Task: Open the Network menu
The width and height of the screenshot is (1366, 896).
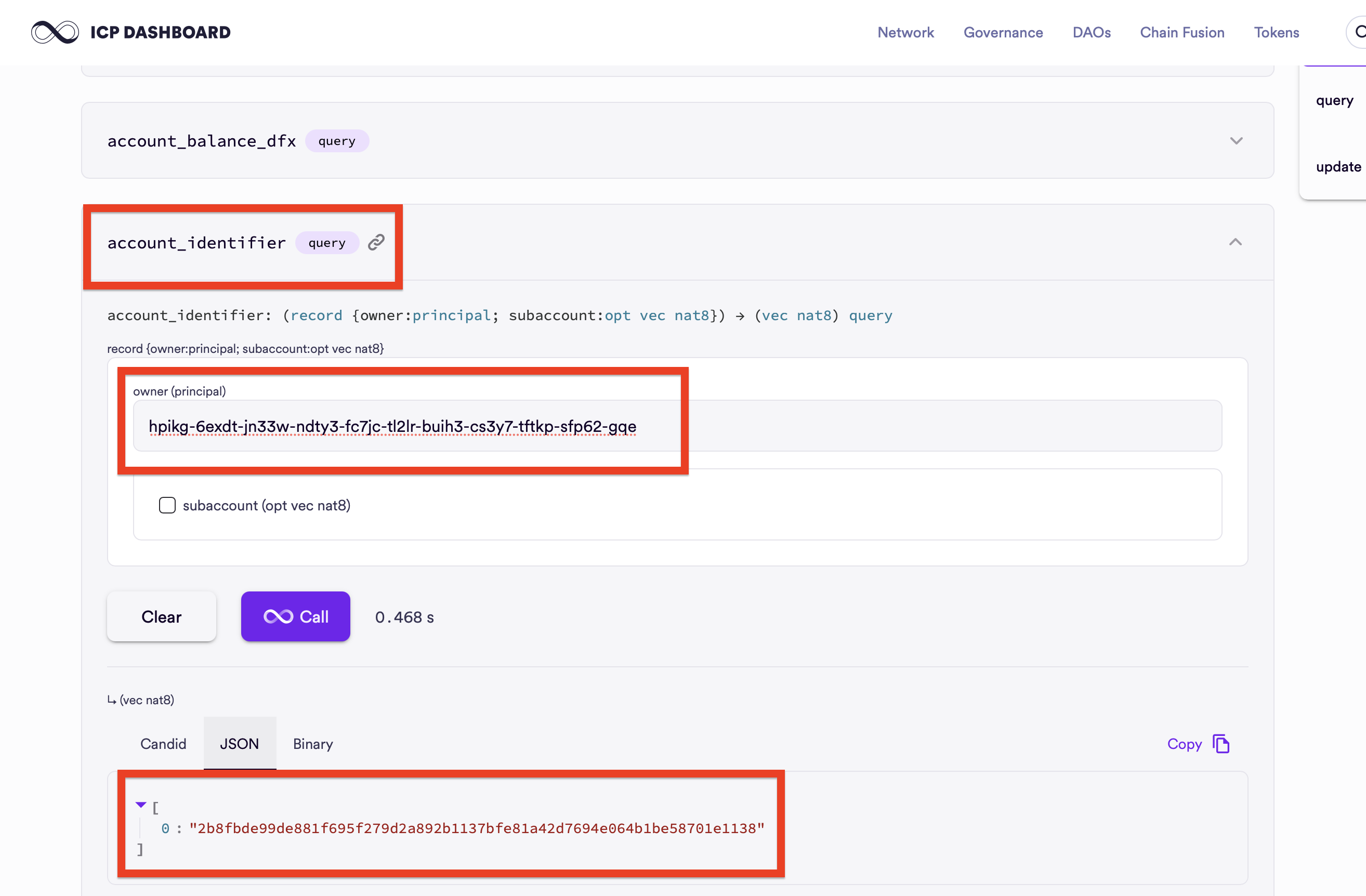Action: [x=905, y=32]
